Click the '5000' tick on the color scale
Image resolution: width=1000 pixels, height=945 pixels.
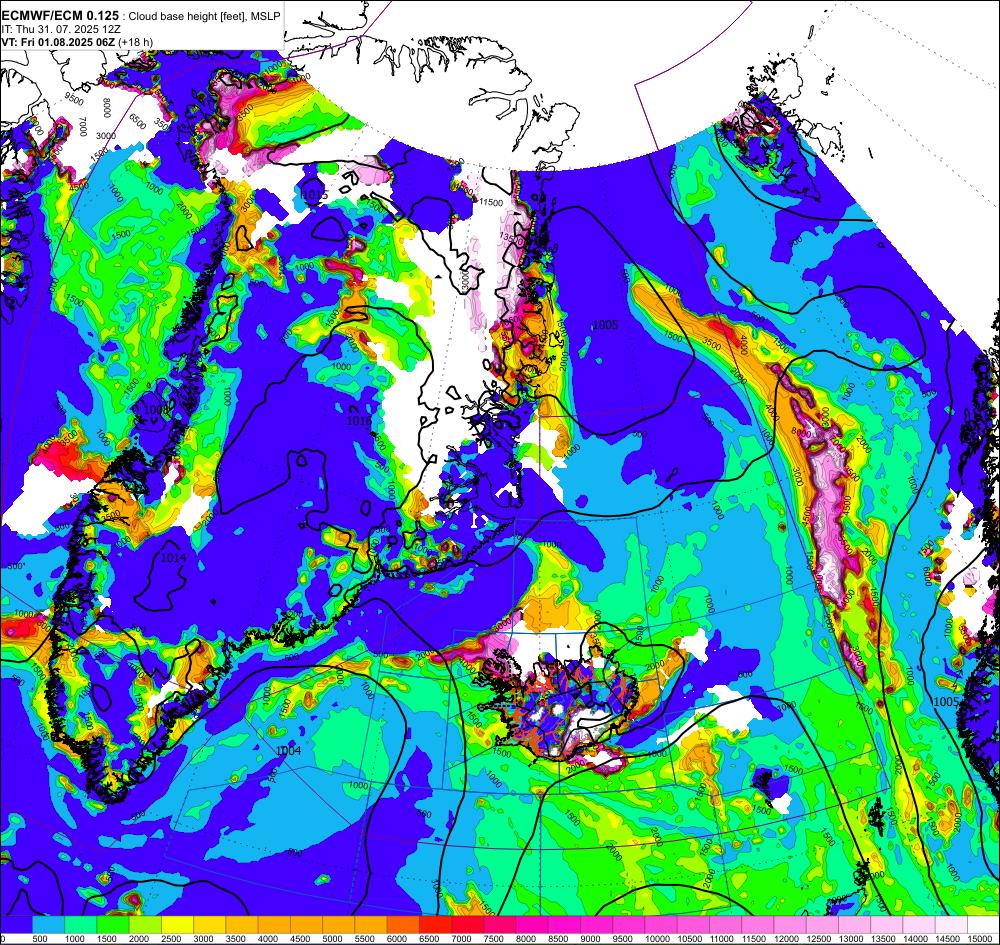tap(332, 939)
